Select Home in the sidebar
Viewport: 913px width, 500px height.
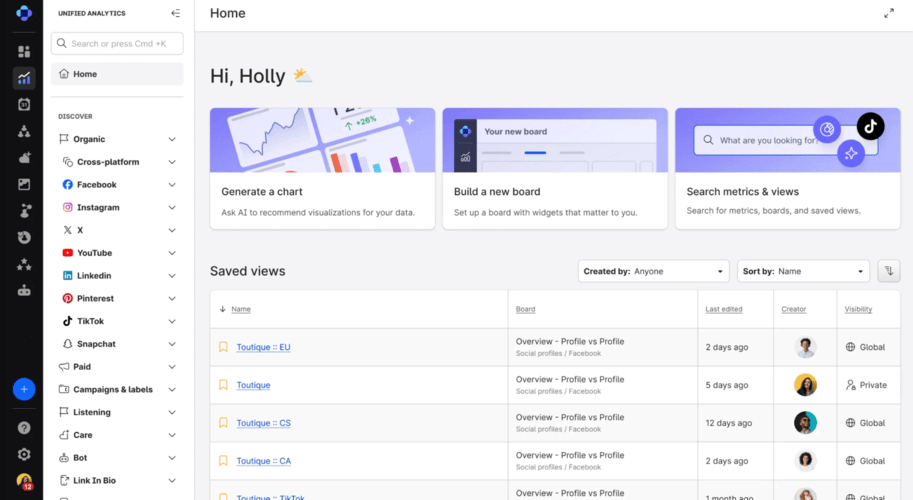click(117, 74)
